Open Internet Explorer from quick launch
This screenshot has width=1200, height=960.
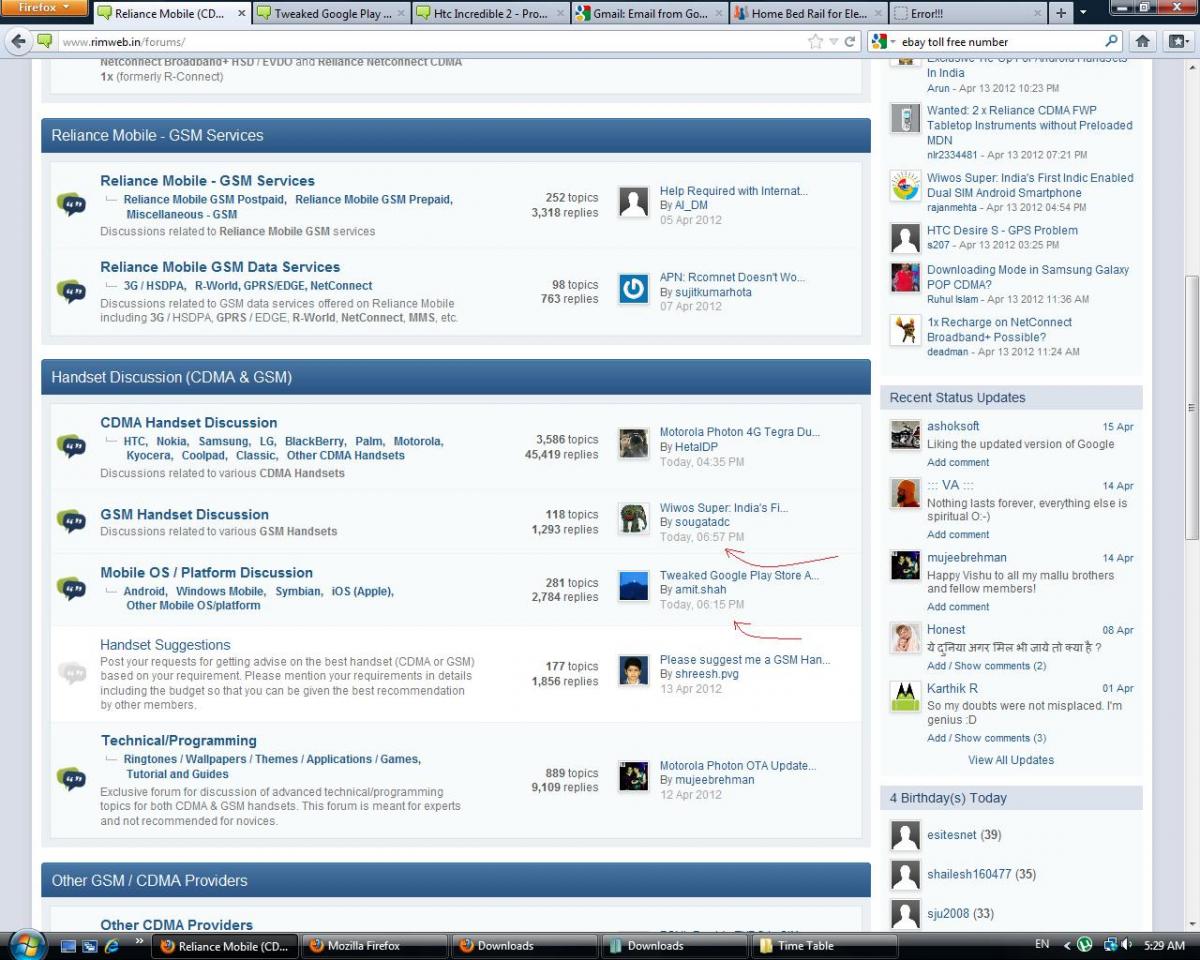coord(111,945)
